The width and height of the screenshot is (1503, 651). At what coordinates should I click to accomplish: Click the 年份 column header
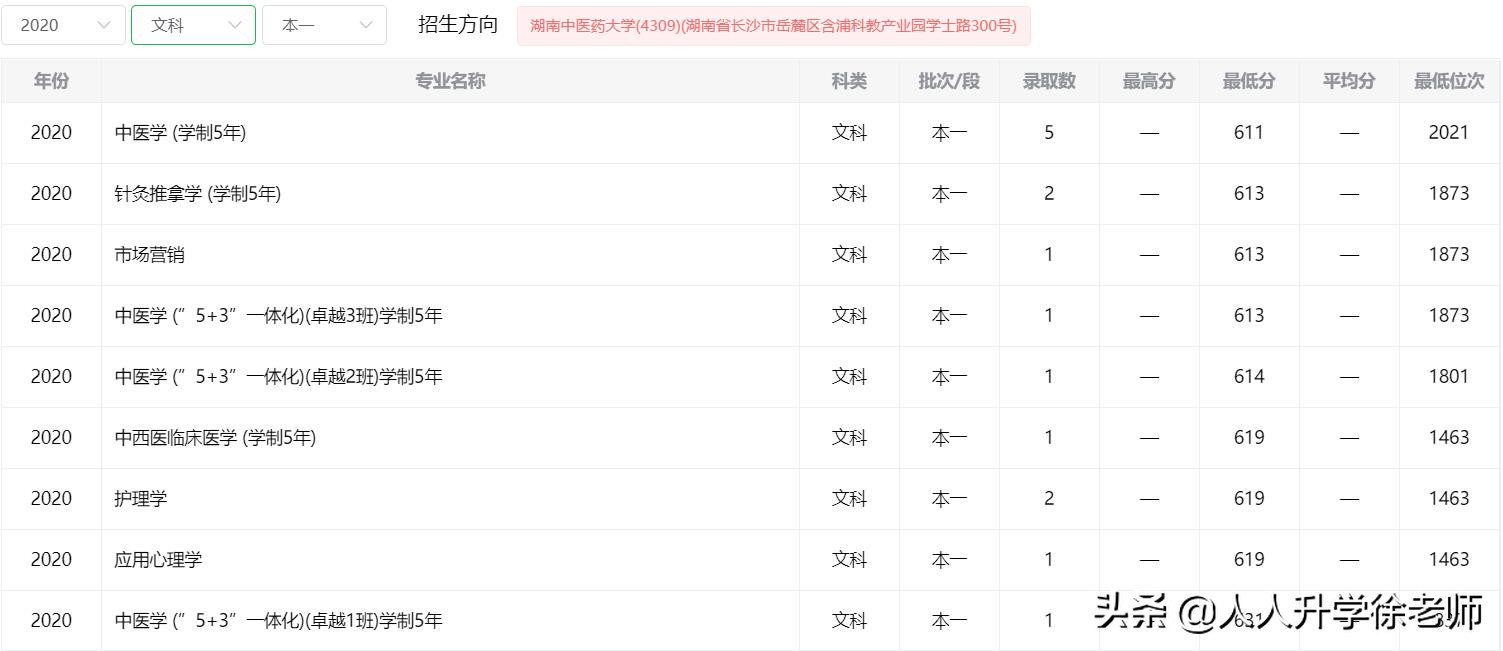[x=51, y=81]
